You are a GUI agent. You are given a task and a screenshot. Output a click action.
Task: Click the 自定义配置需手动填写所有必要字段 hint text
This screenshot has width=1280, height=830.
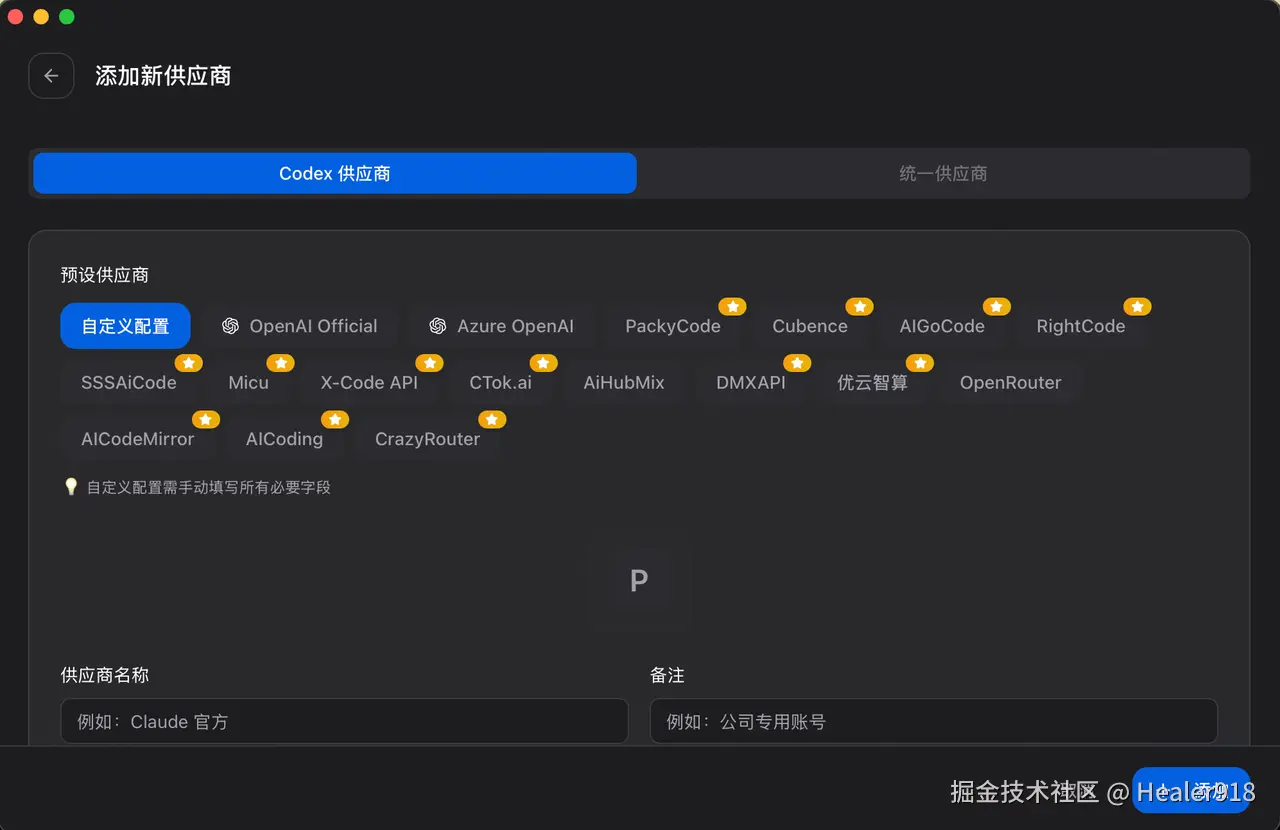(x=209, y=488)
